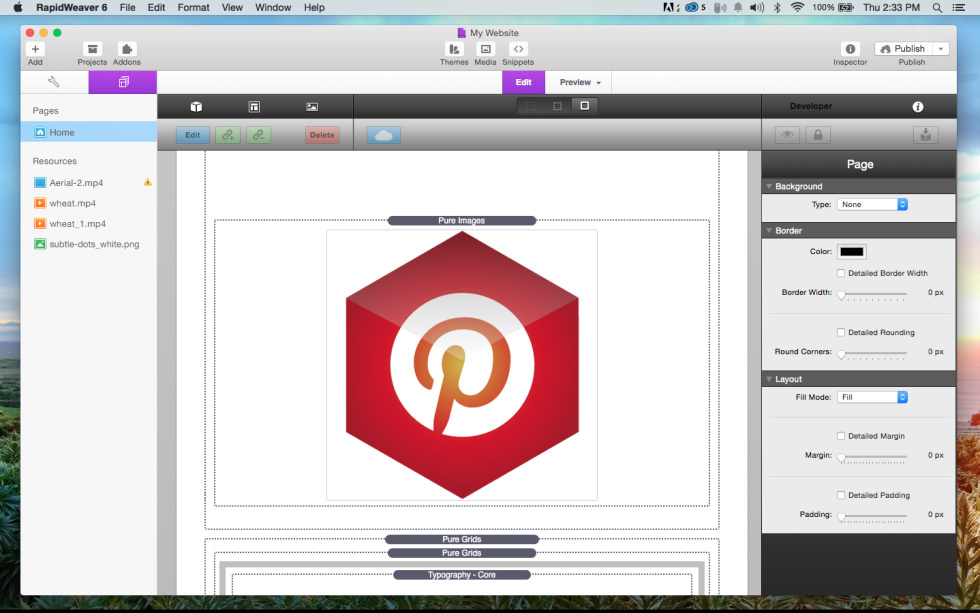Select subtle-dots_white.png resource
This screenshot has height=613, width=980.
point(89,244)
